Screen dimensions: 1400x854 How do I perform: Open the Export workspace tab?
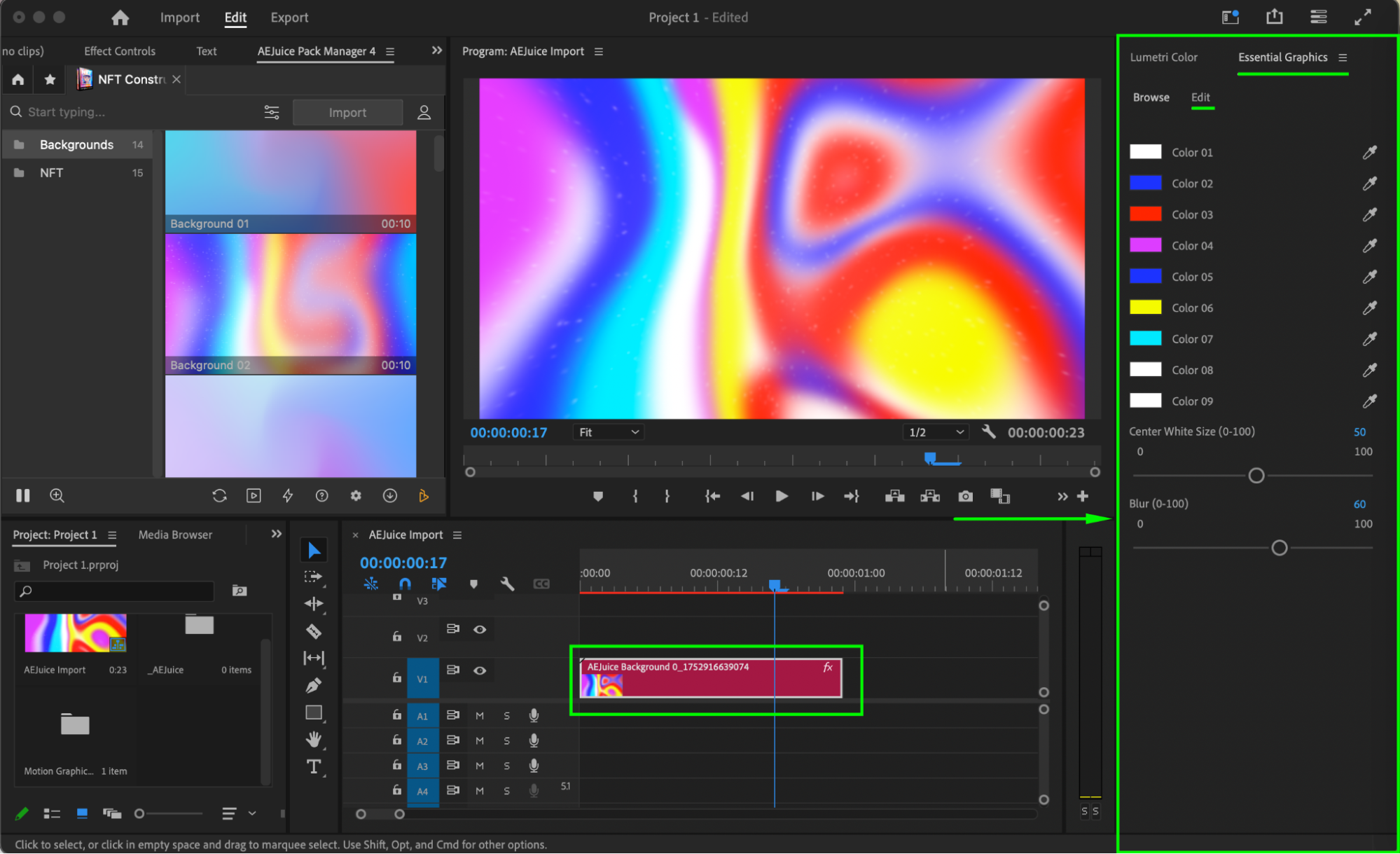tap(289, 18)
